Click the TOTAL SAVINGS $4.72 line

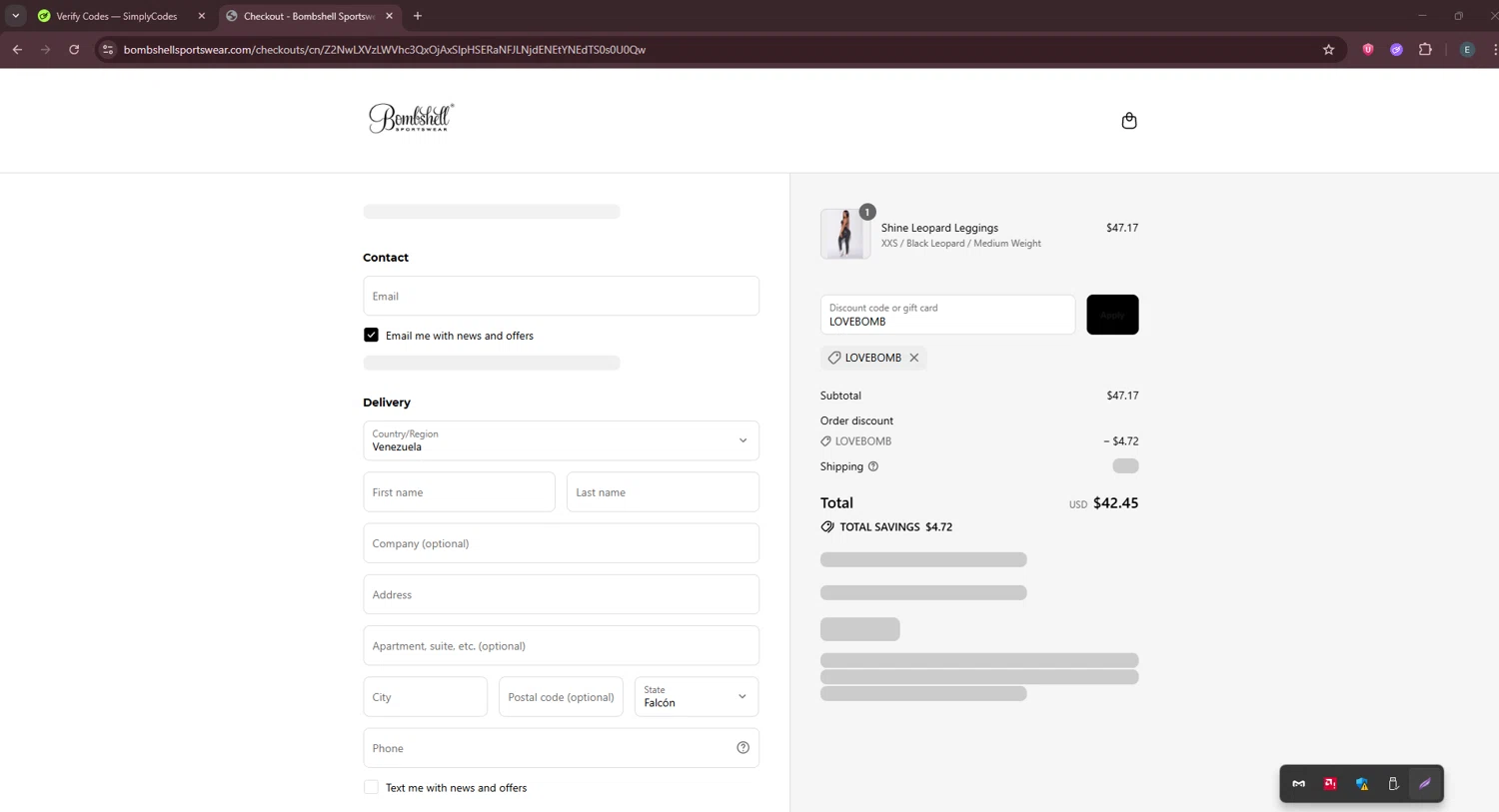(886, 527)
